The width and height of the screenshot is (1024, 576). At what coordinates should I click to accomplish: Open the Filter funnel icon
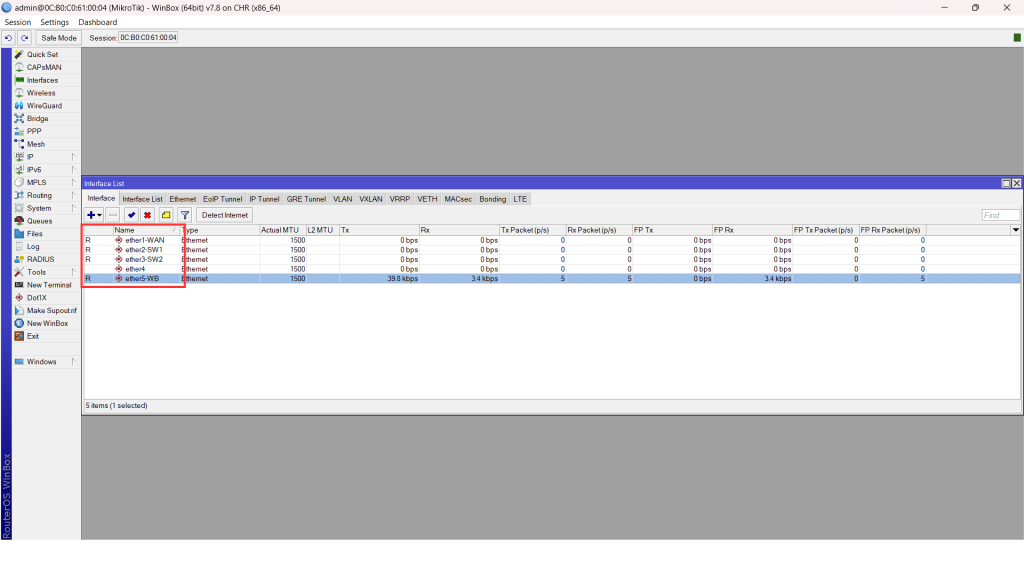tap(184, 215)
